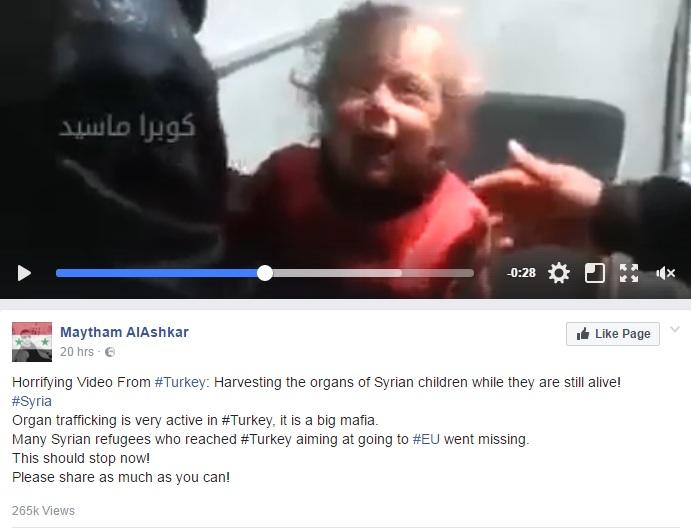
Task: Enter fullscreen video mode
Action: click(x=629, y=273)
